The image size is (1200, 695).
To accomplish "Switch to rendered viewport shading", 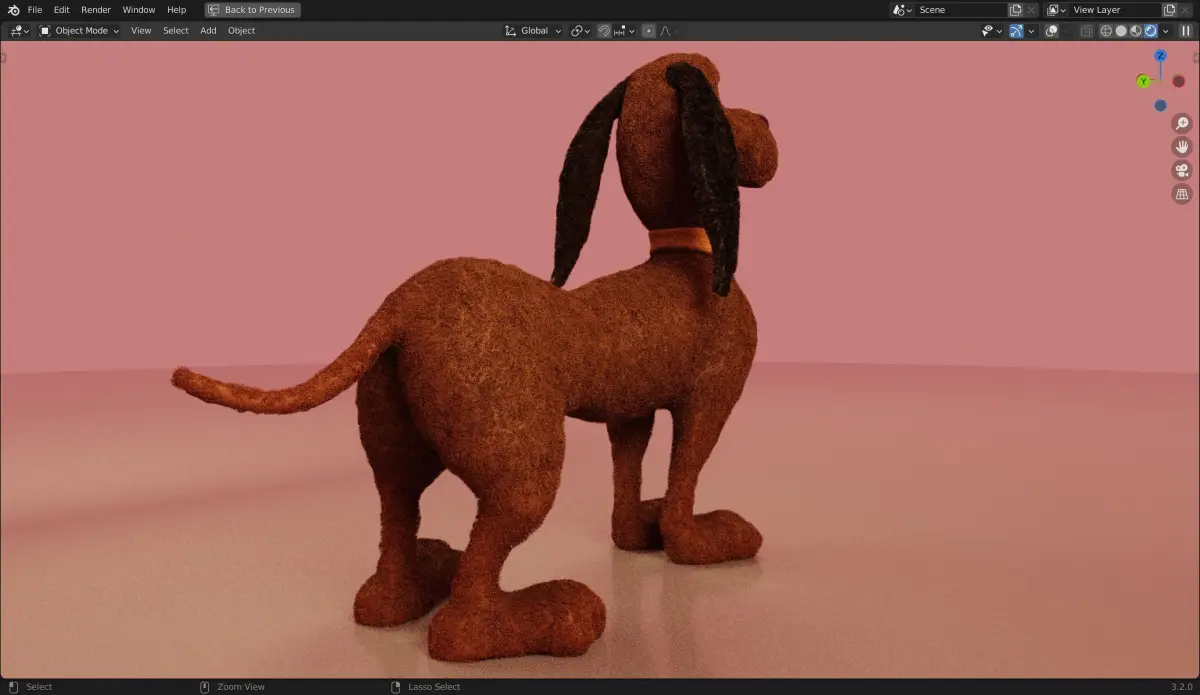I will click(1151, 31).
